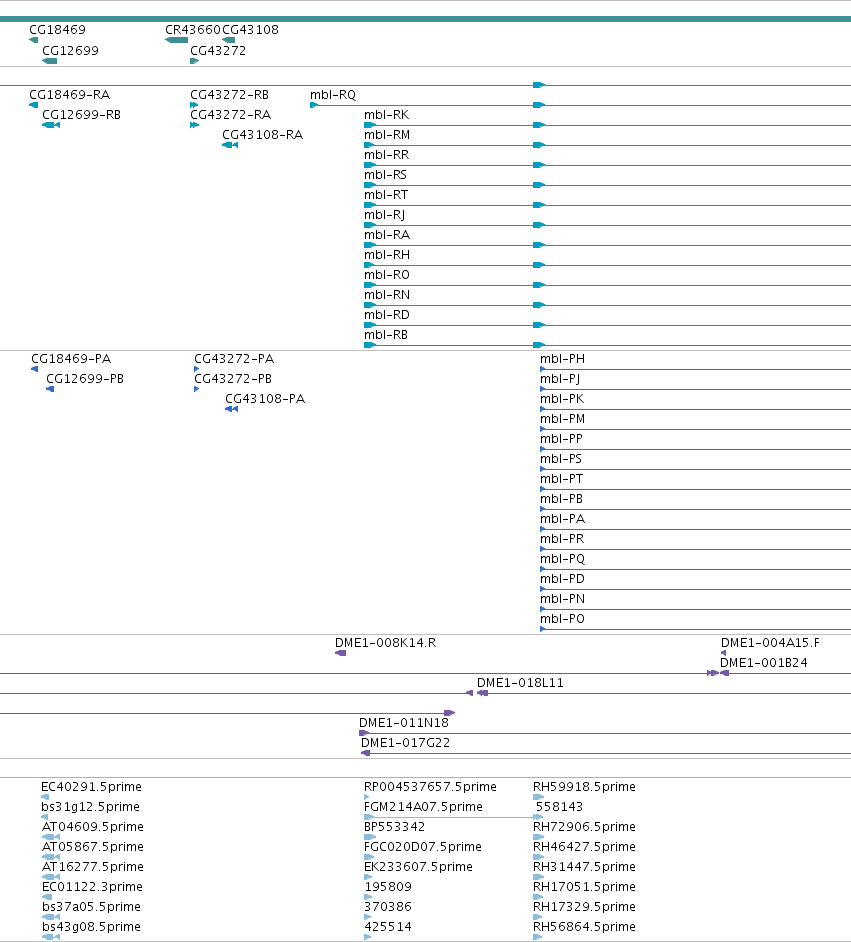Select the mbl-PQ protein label

coord(562,559)
